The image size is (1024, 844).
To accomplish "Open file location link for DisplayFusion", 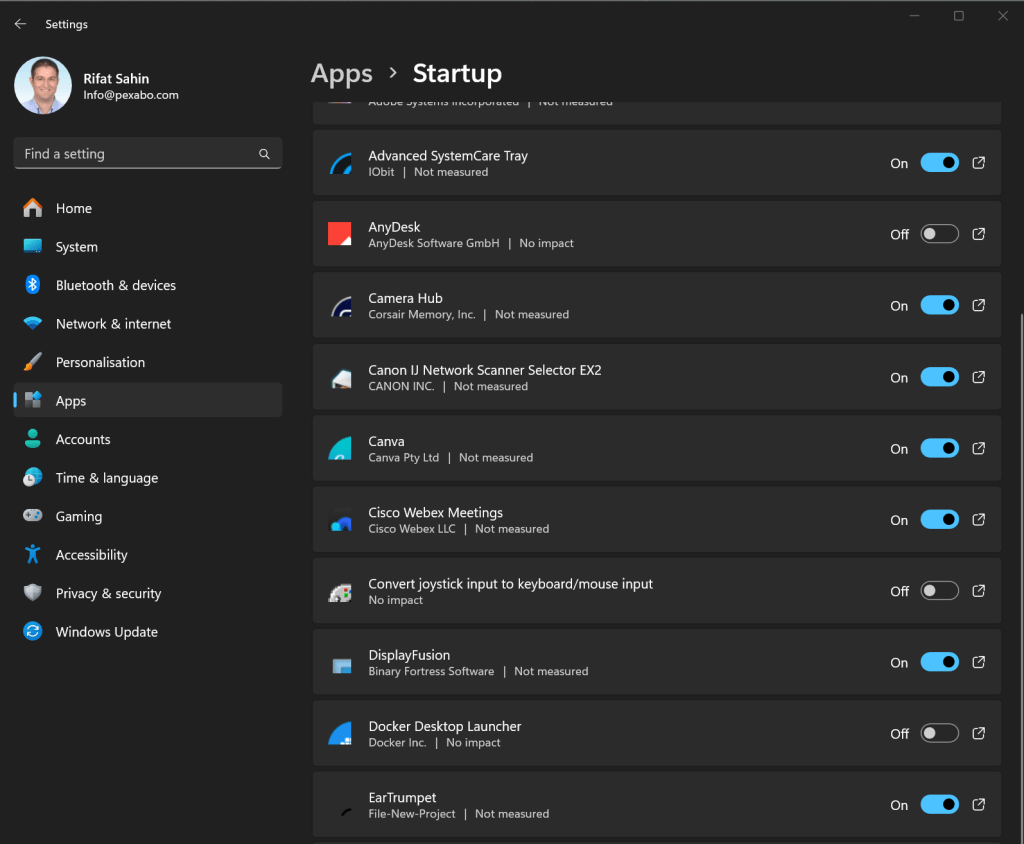I will pyautogui.click(x=978, y=662).
